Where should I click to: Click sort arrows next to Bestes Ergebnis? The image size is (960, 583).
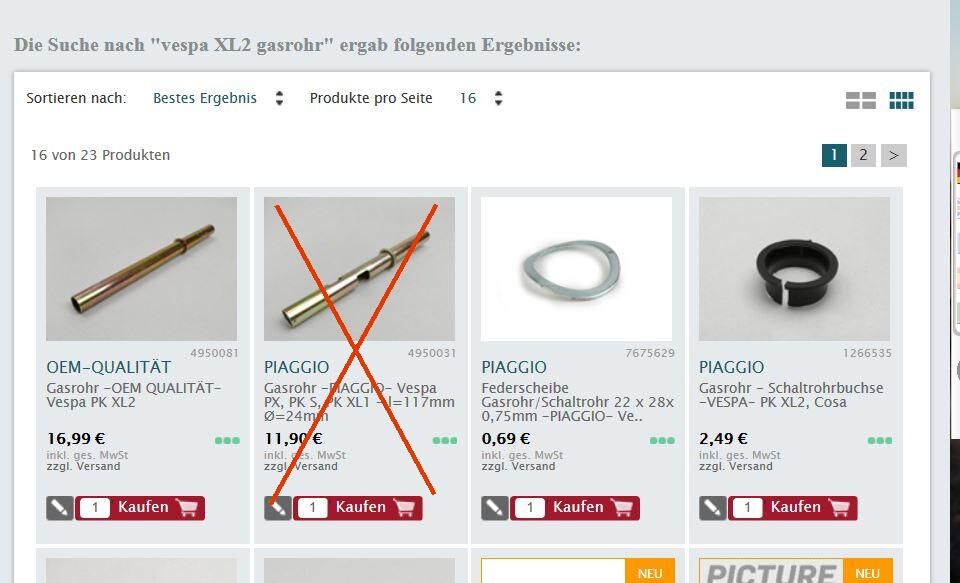pyautogui.click(x=279, y=98)
